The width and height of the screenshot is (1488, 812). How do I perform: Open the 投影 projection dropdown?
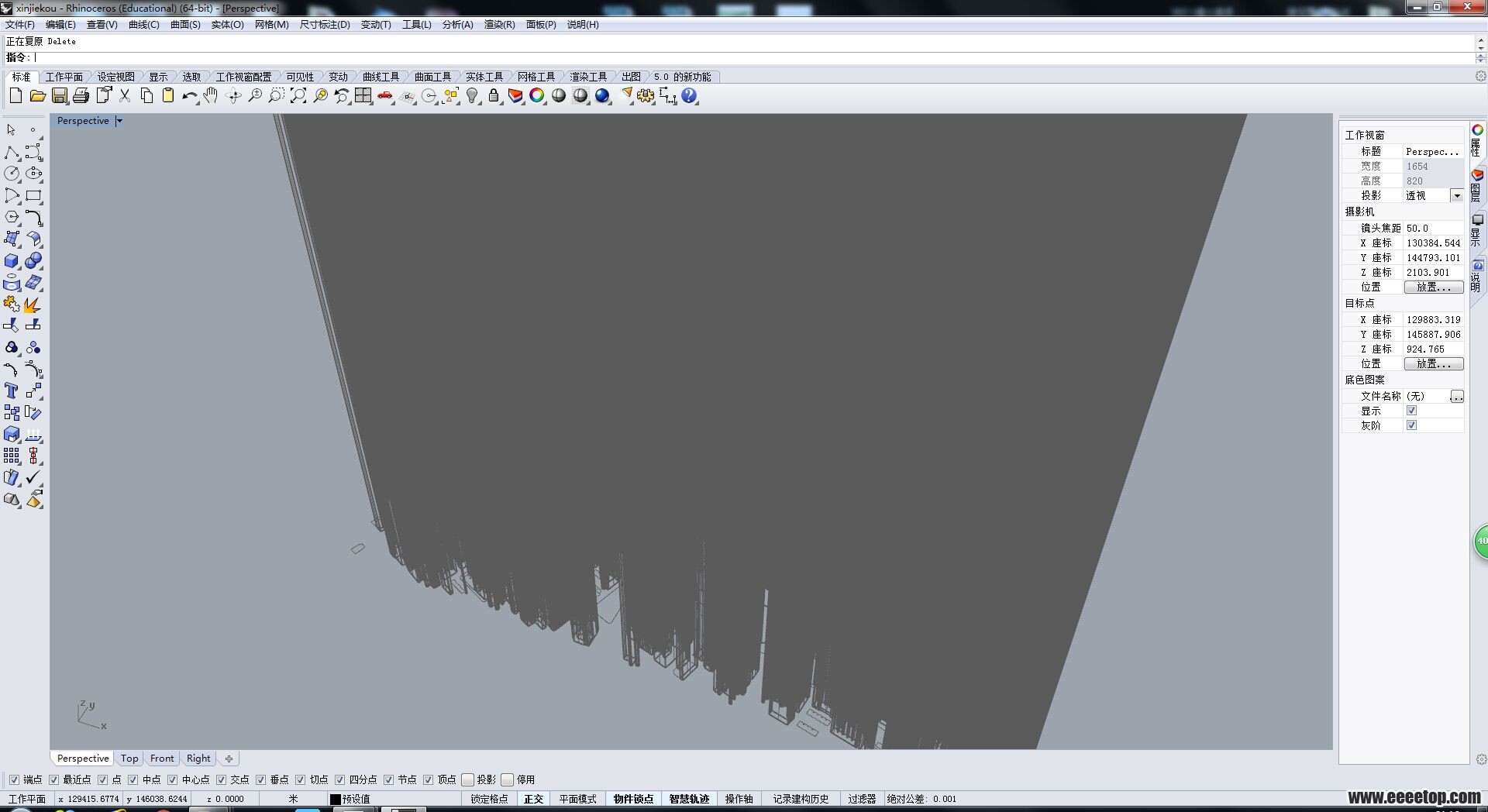(1457, 195)
